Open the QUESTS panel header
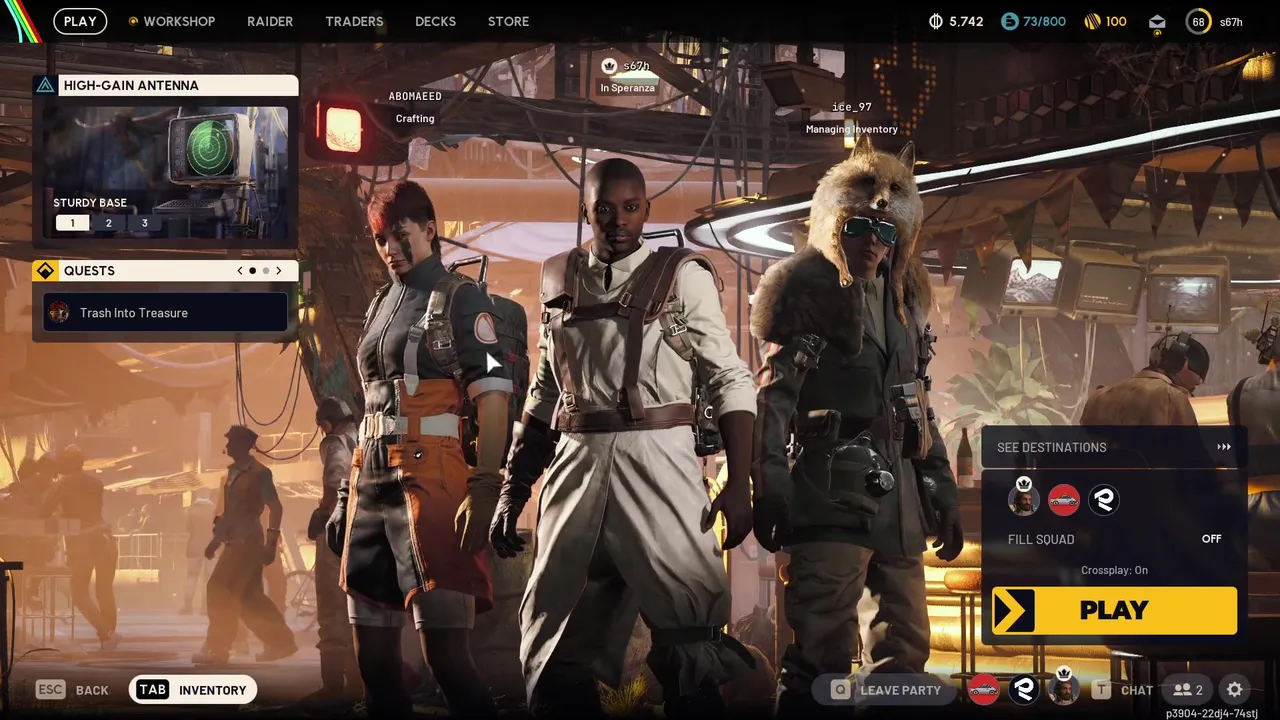1280x720 pixels. [166, 271]
